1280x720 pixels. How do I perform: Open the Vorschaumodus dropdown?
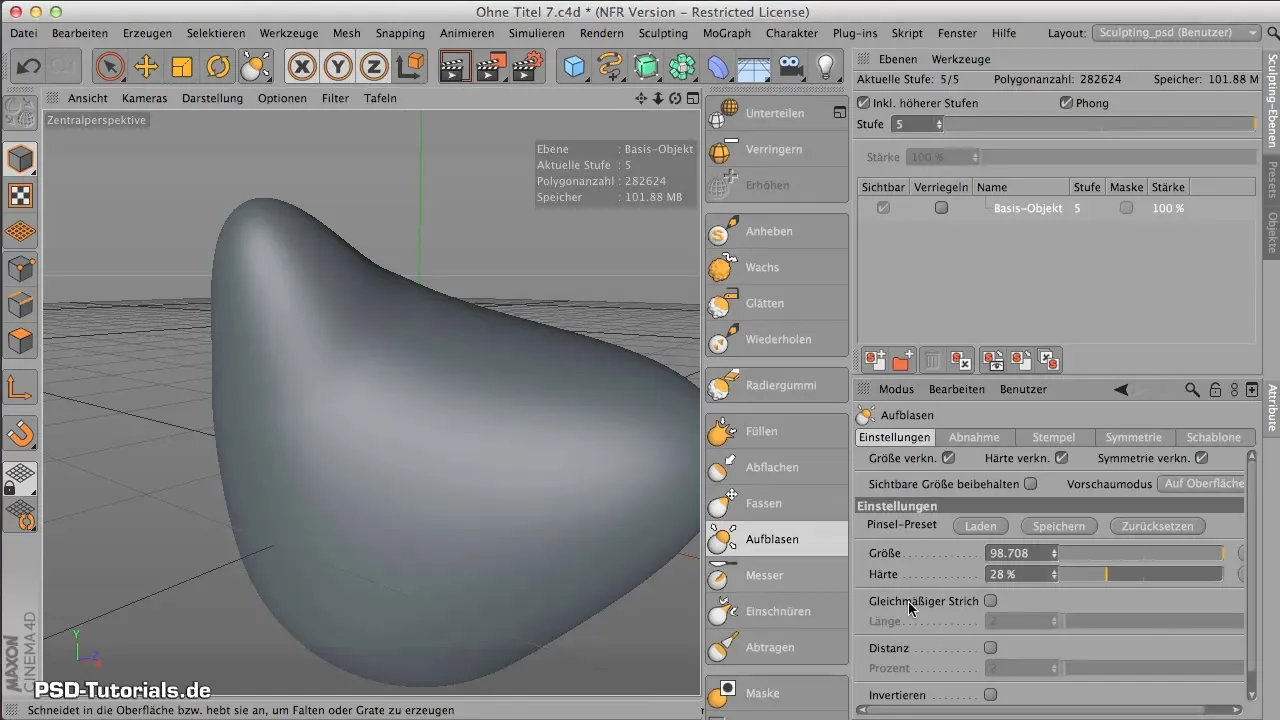[x=1201, y=483]
